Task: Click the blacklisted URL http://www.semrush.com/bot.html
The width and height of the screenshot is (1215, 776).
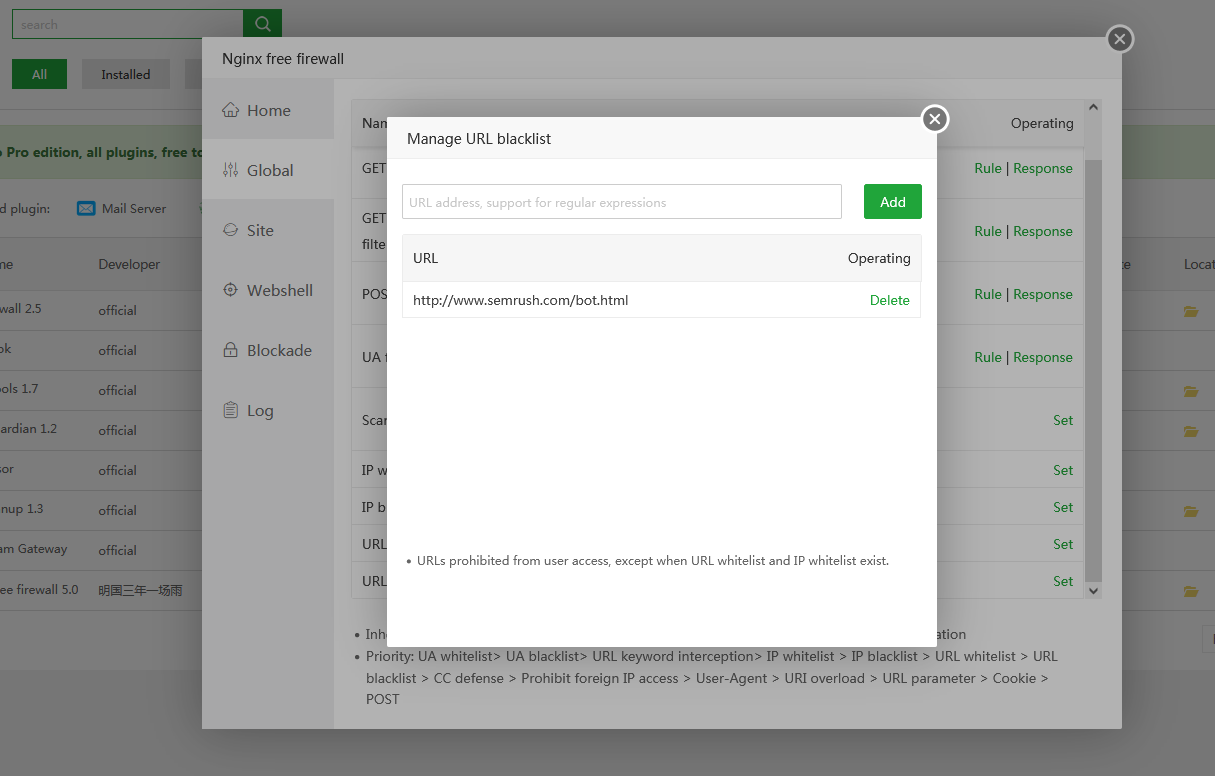Action: pyautogui.click(x=520, y=300)
